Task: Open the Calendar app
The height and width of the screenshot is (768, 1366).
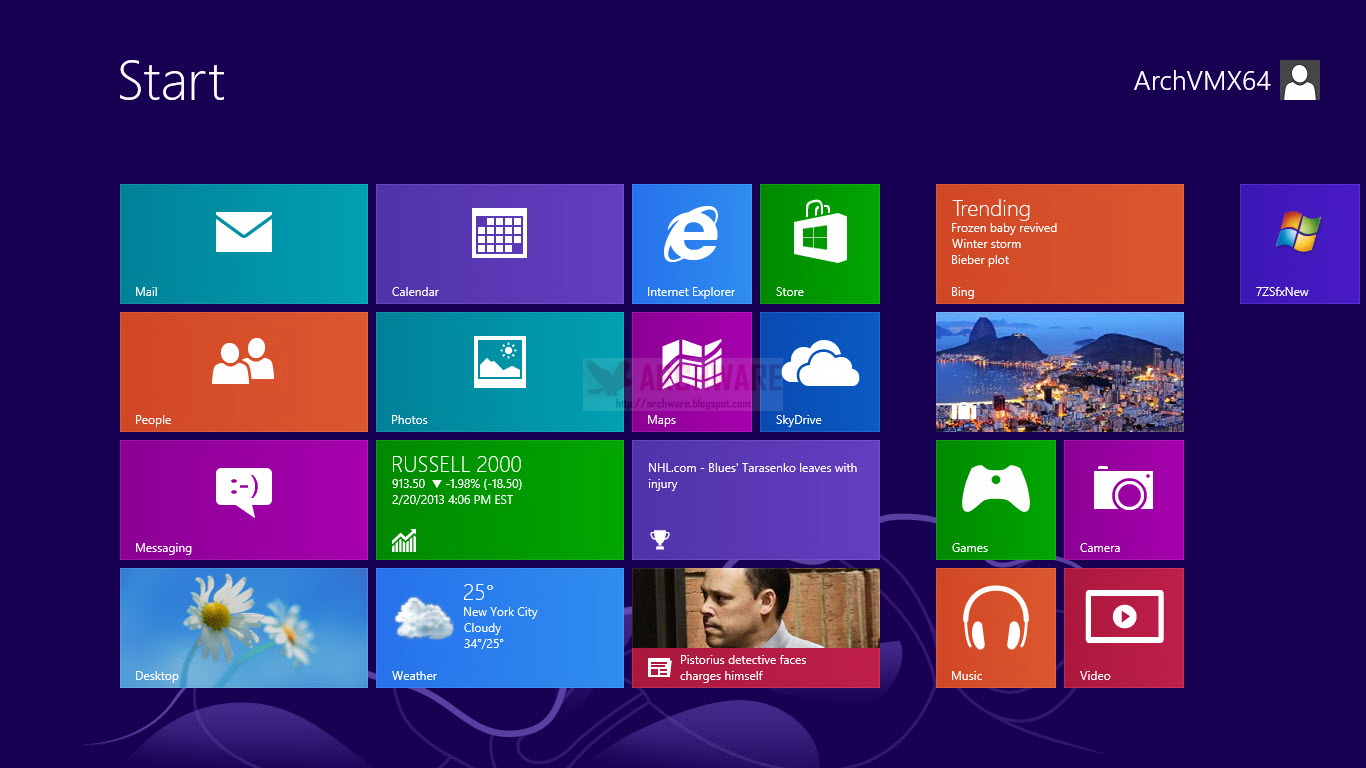Action: tap(499, 243)
